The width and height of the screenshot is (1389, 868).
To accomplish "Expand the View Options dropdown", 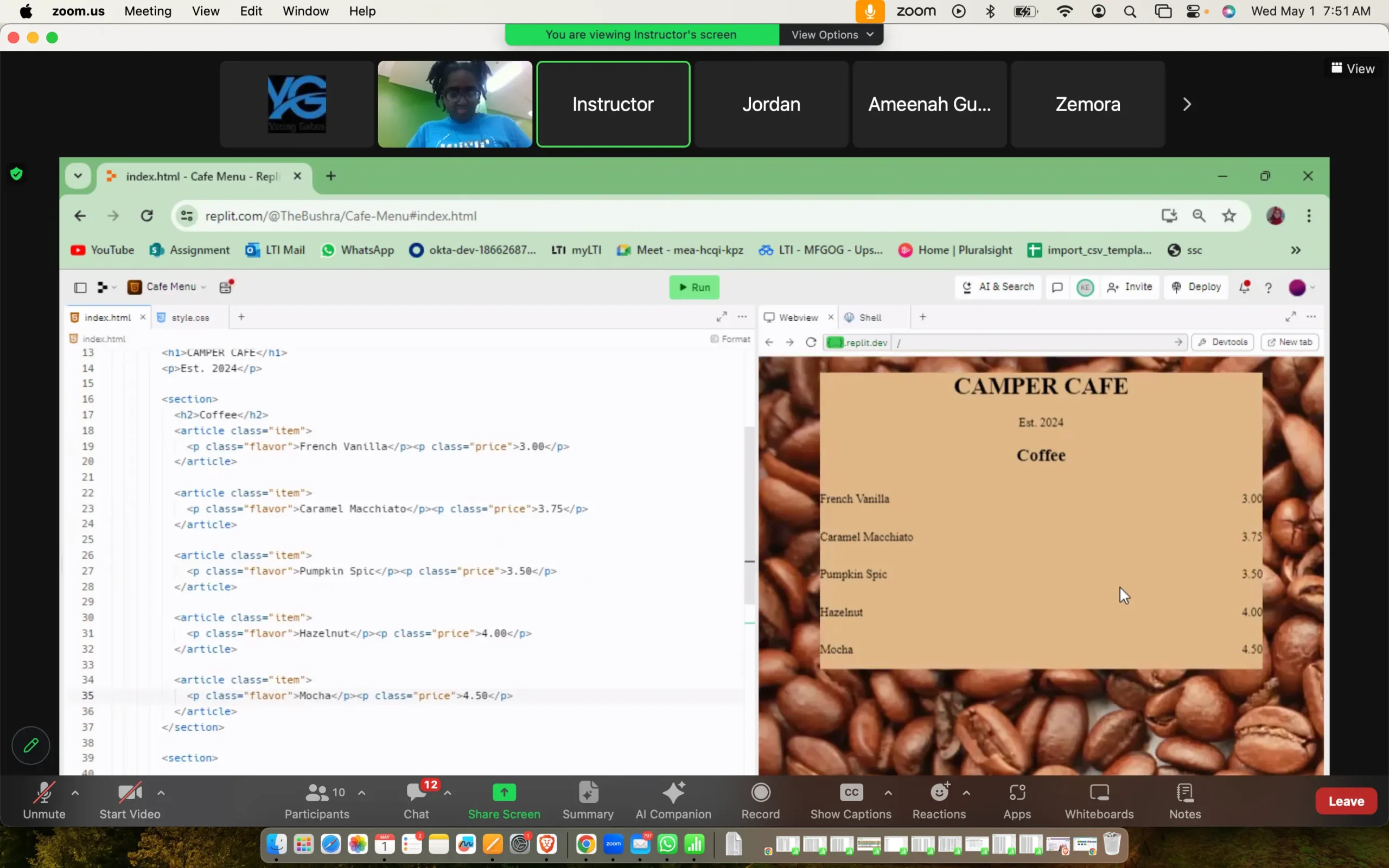I will pos(831,34).
